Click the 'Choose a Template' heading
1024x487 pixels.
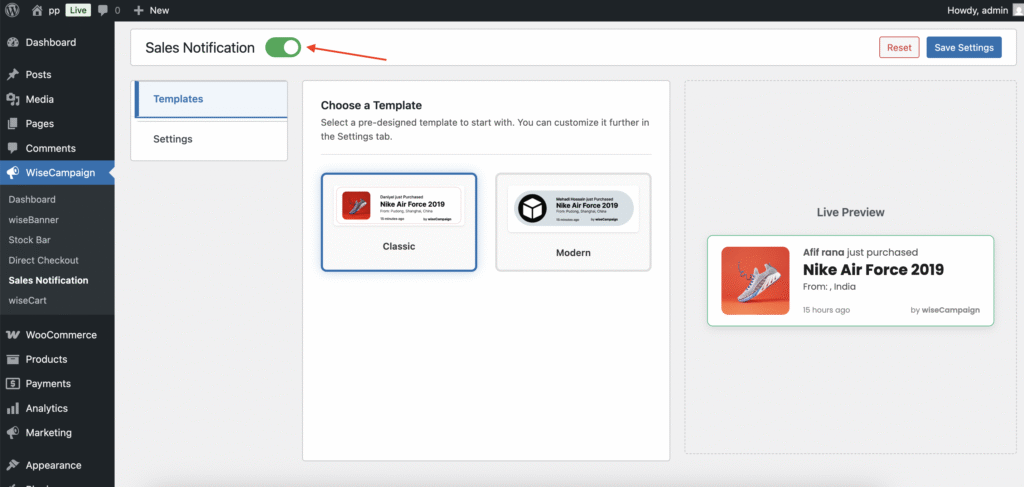coord(371,105)
